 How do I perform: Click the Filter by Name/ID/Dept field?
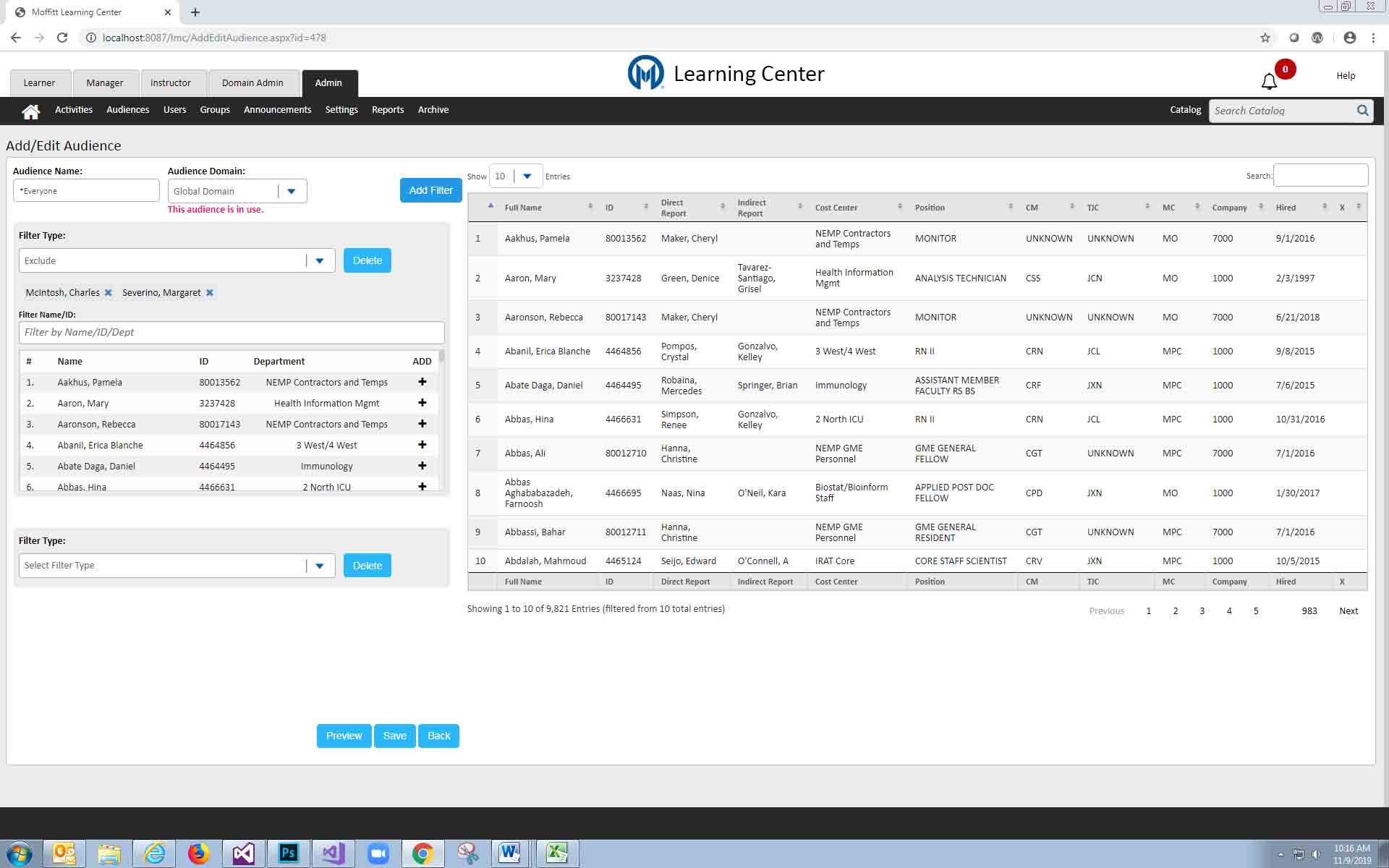click(x=231, y=333)
